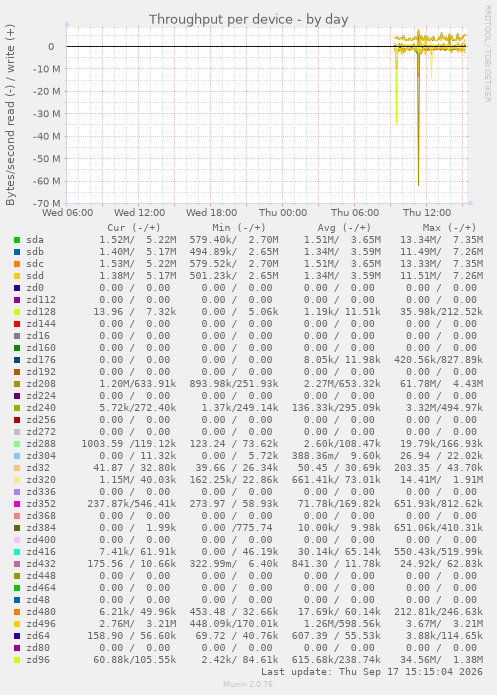
Task: Click the 'zd112' device label
Action: 41,300
